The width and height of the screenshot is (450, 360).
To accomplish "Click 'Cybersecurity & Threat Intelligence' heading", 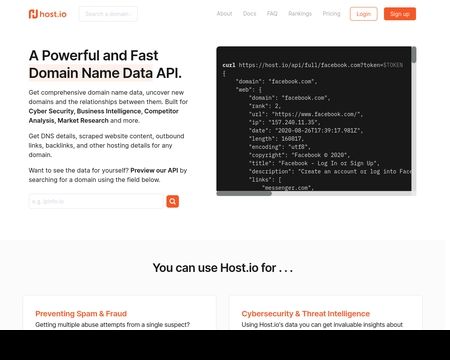I will pos(306,314).
